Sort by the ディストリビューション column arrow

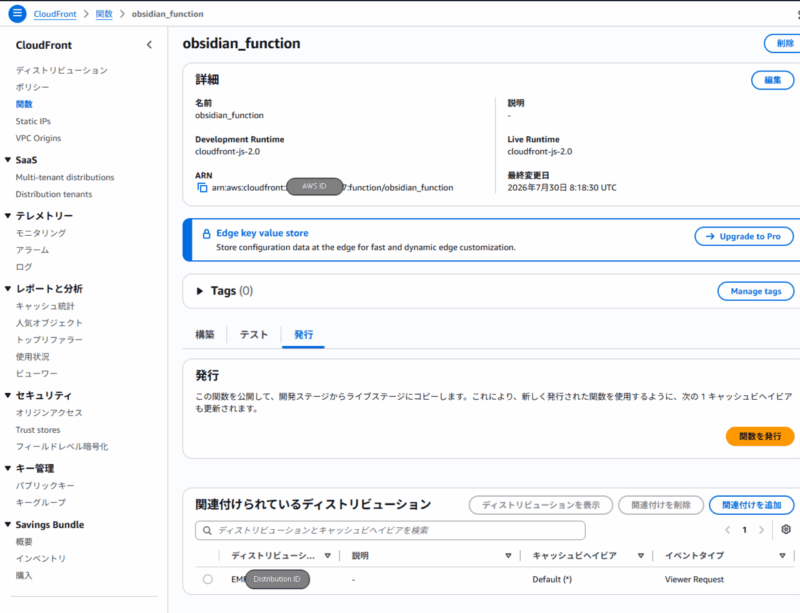(328, 556)
